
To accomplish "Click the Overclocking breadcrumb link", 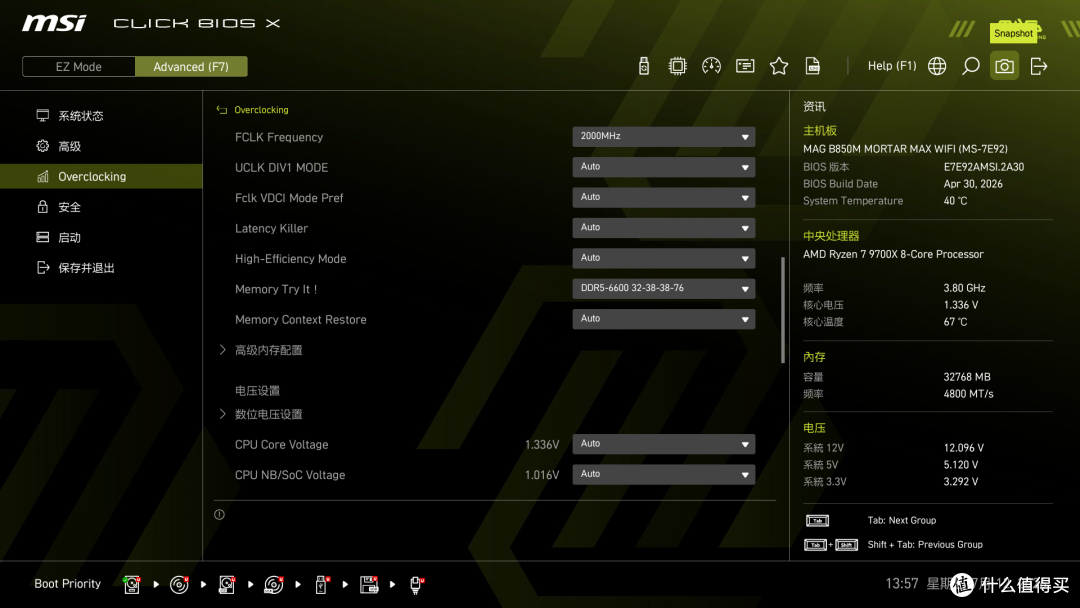I will (x=261, y=109).
